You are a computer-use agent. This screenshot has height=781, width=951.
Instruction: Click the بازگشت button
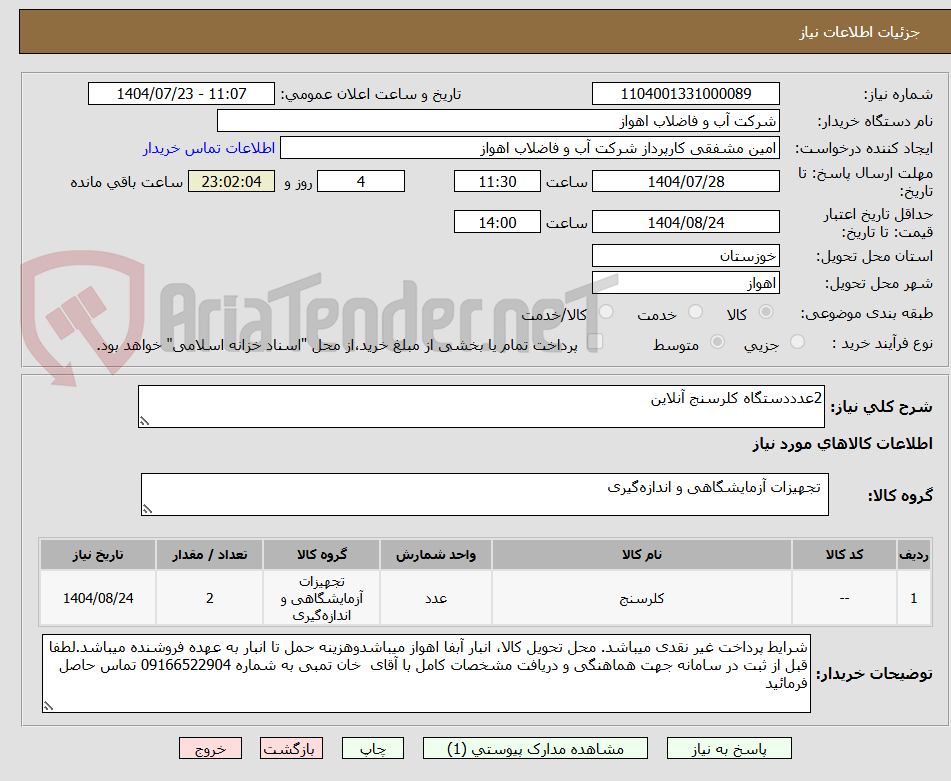point(291,747)
